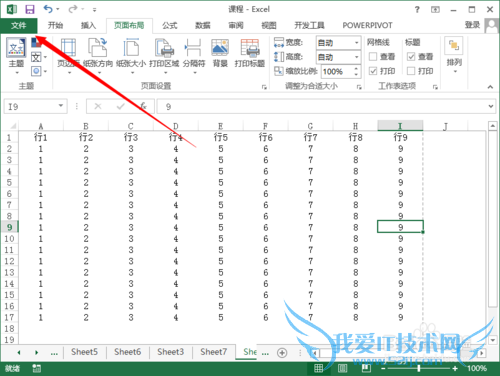
Task: Expand the formula bar chevron
Action: tap(491, 106)
